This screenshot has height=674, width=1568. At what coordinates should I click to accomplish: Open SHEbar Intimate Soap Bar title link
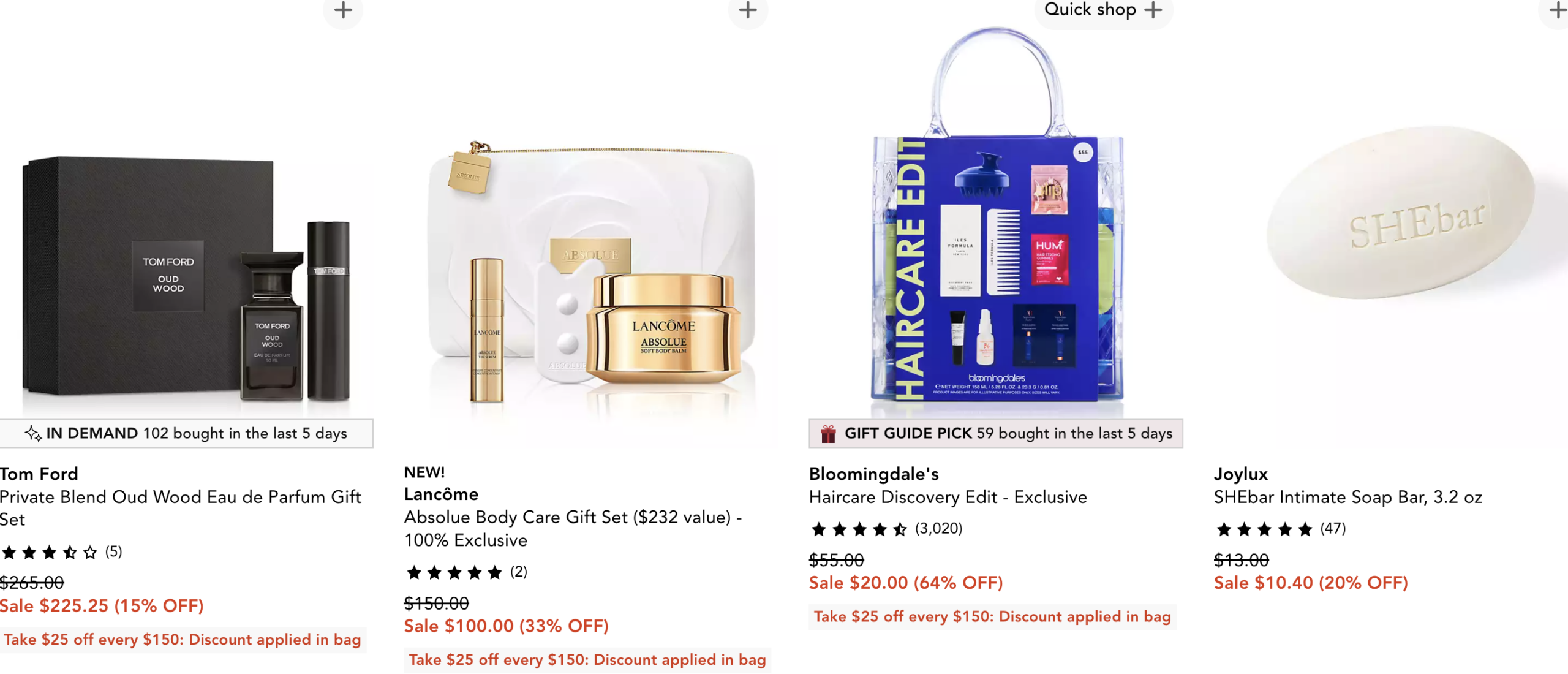(x=1347, y=497)
